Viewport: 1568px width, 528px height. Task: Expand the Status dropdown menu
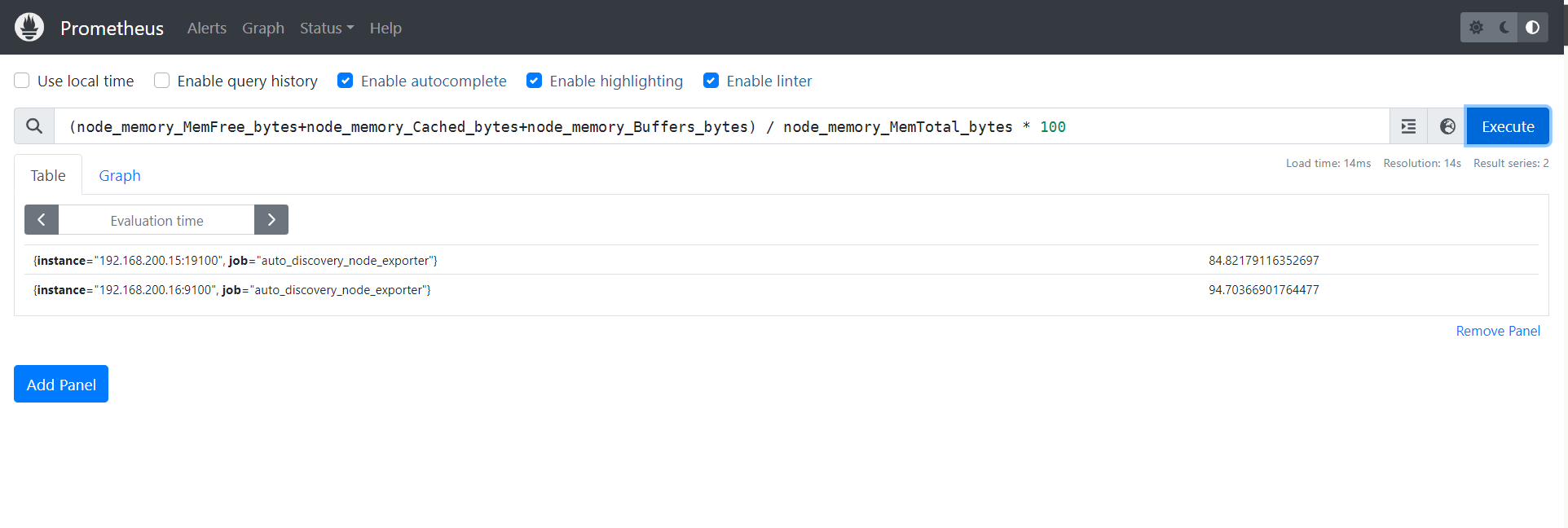click(327, 28)
